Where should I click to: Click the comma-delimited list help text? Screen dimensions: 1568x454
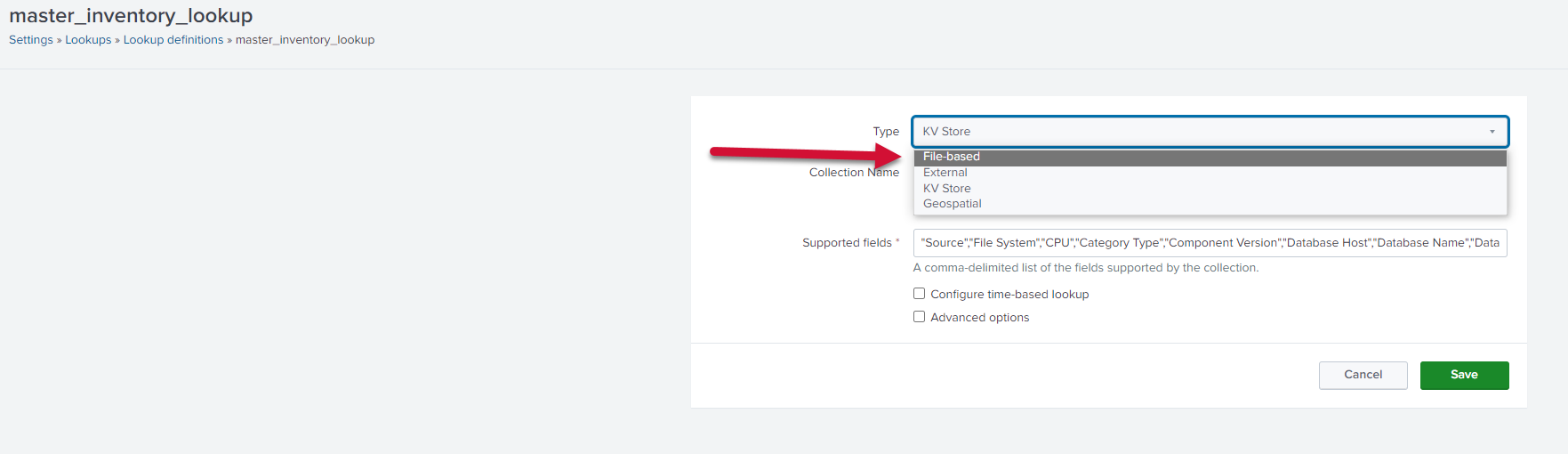[1085, 268]
